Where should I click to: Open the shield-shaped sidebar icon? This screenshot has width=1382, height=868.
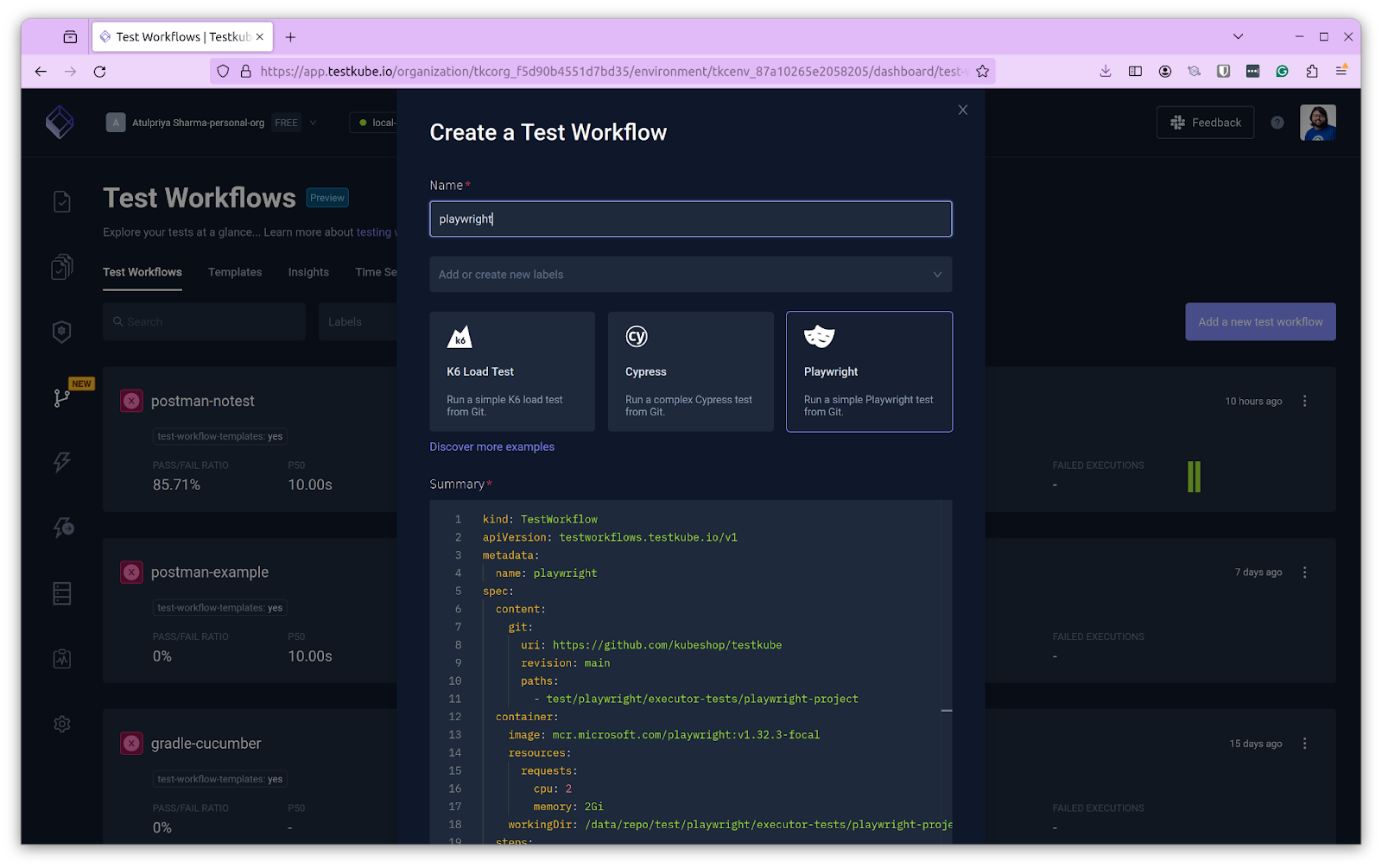(61, 332)
